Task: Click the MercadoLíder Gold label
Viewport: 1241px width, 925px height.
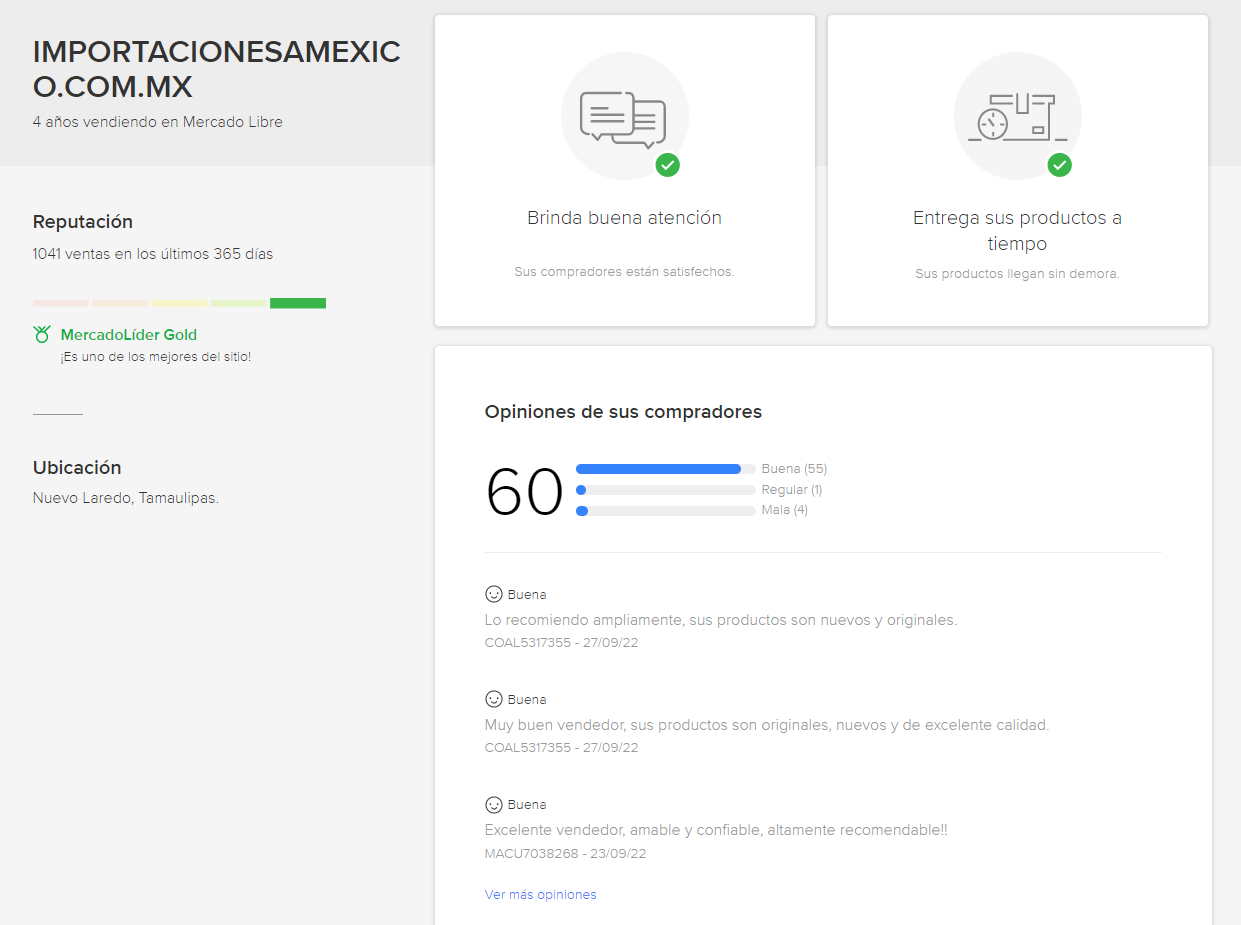Action: tap(129, 335)
